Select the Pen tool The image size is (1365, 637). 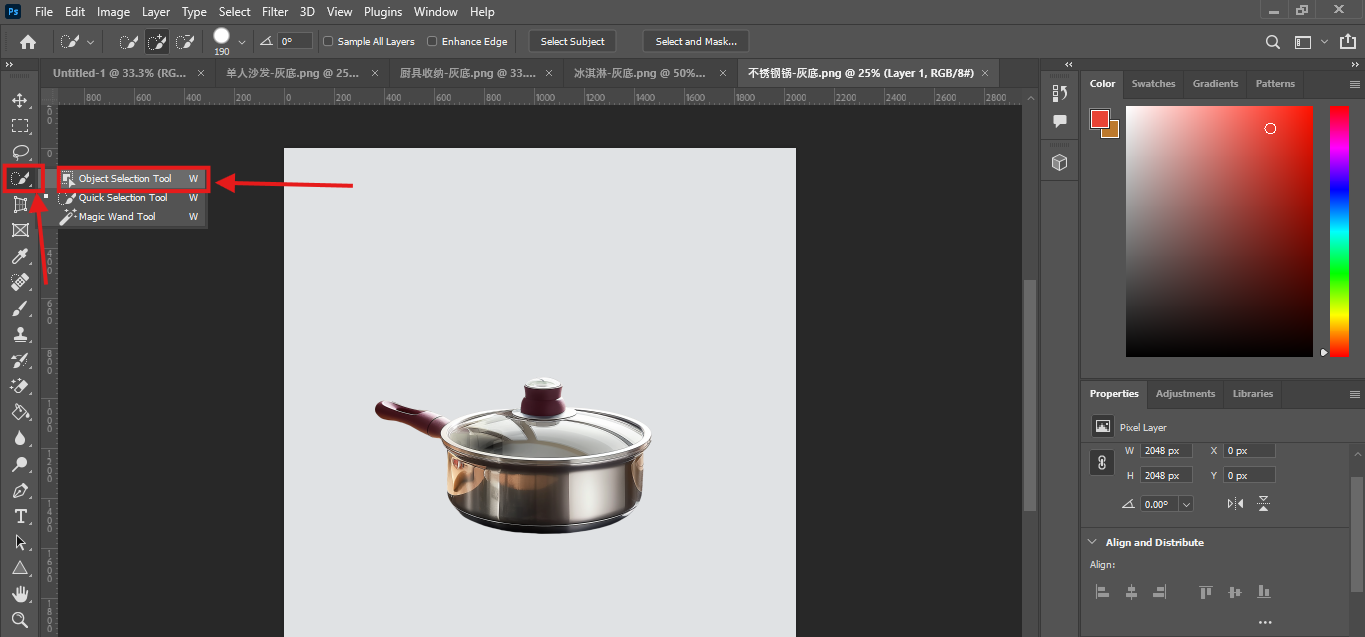(x=20, y=491)
